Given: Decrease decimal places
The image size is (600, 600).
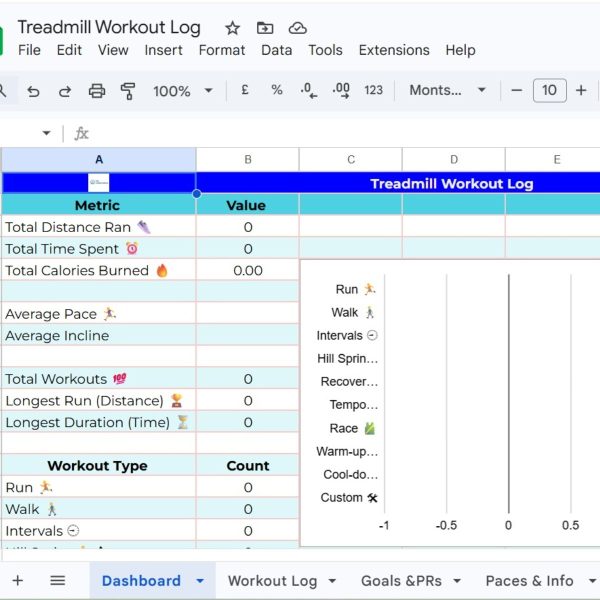Looking at the screenshot, I should [308, 91].
